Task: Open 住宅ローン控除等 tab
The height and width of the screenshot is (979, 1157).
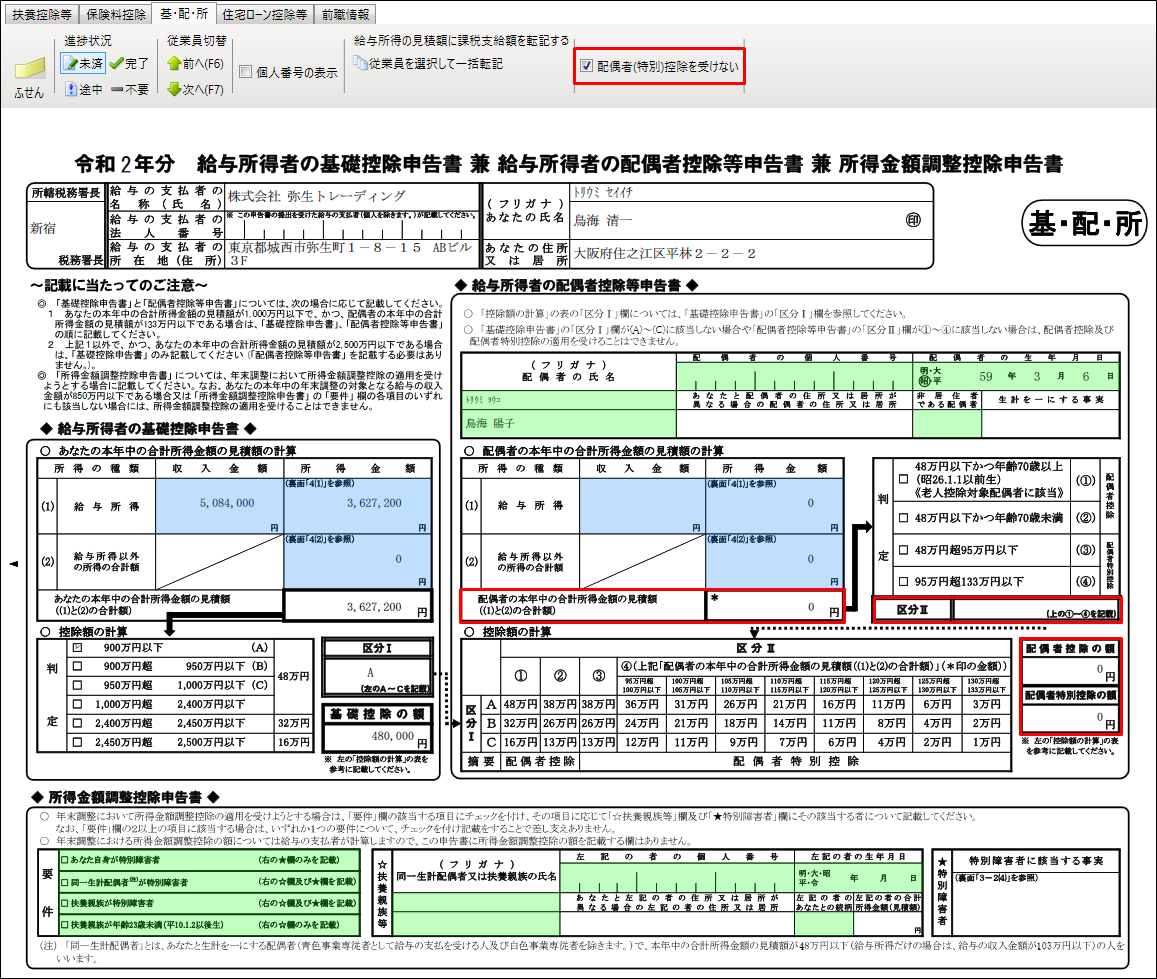Action: click(x=264, y=14)
